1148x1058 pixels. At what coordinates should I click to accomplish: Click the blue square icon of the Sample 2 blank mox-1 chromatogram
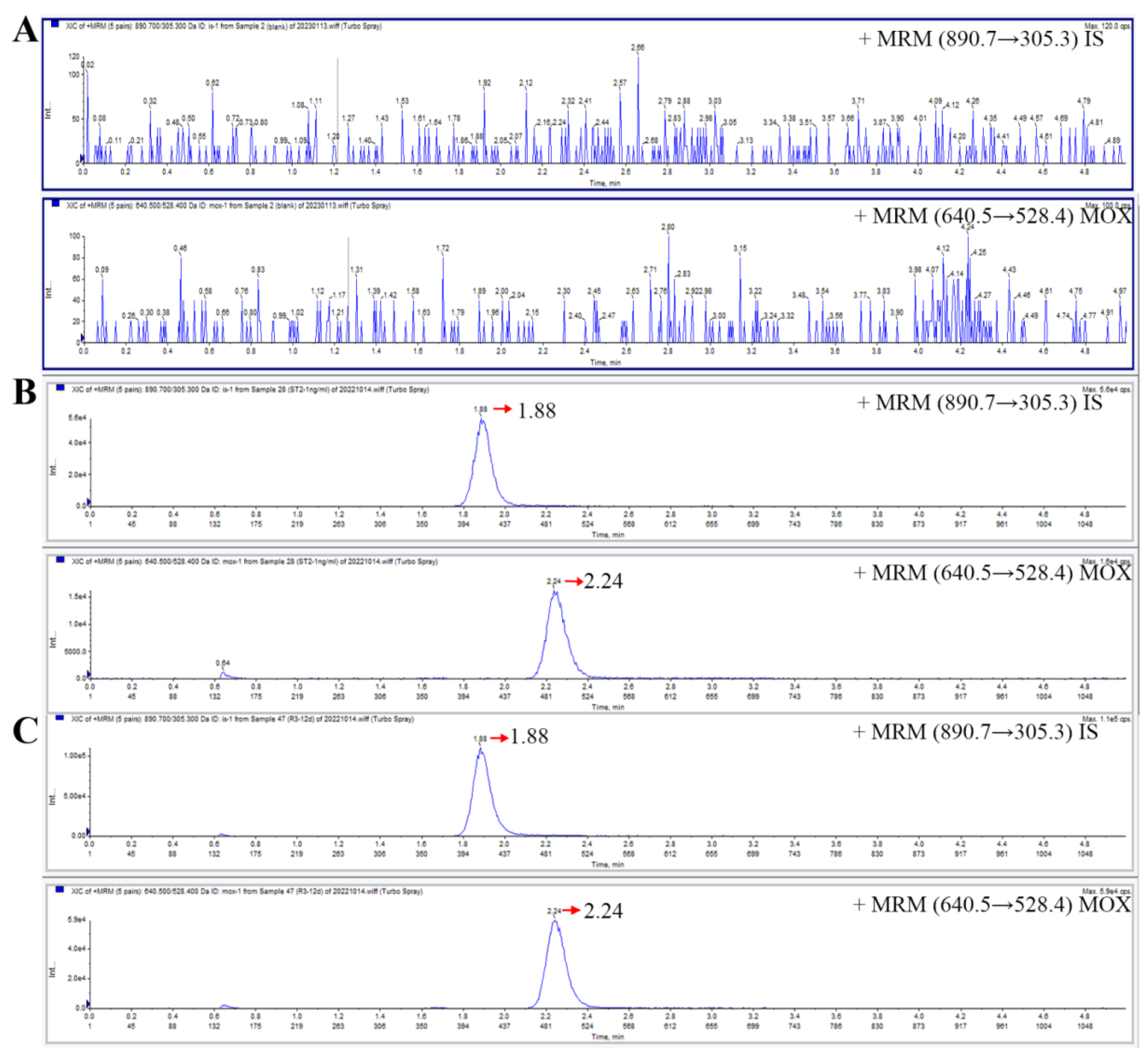(x=55, y=203)
